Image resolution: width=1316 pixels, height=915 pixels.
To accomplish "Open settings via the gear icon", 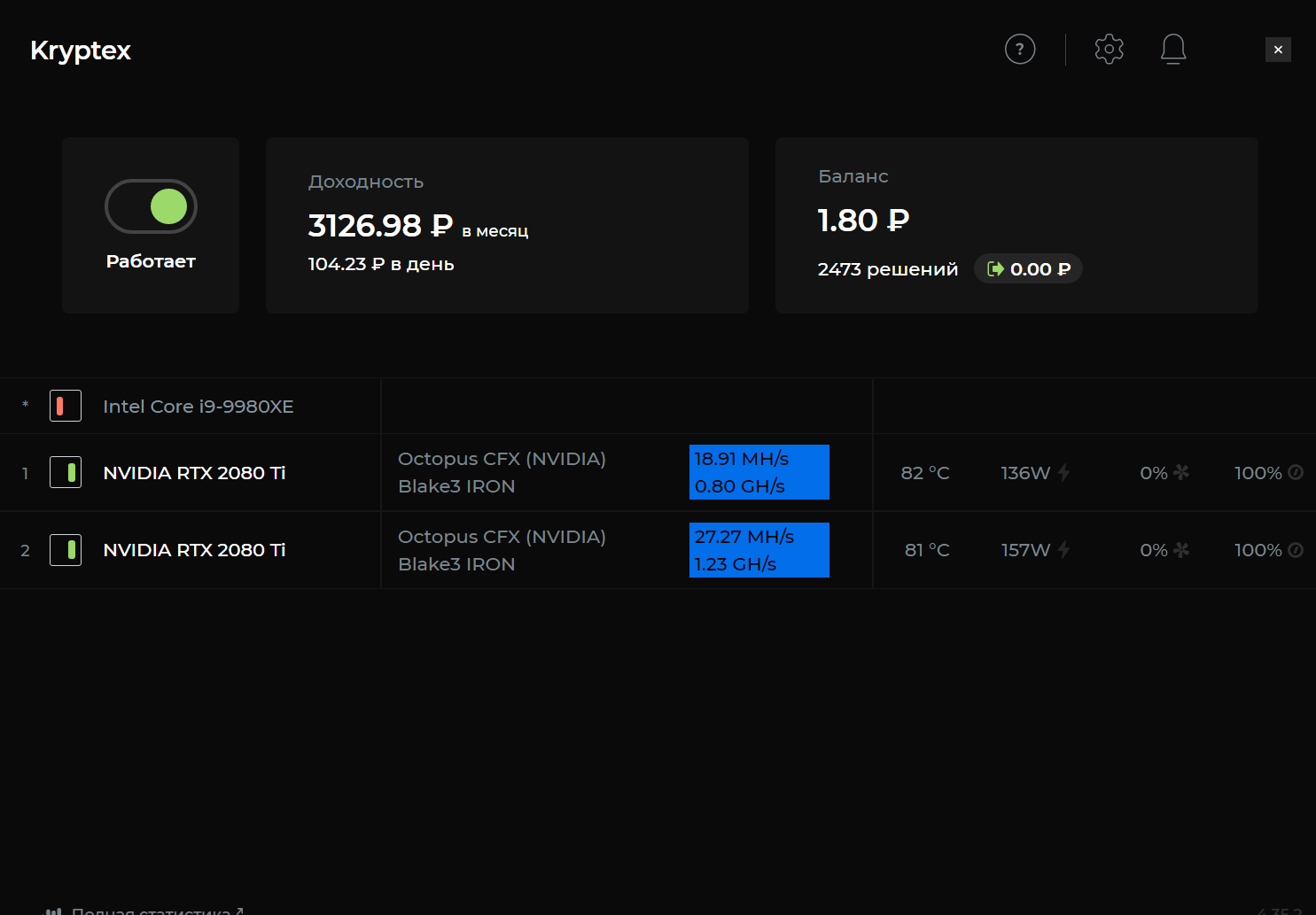I will coord(1109,49).
